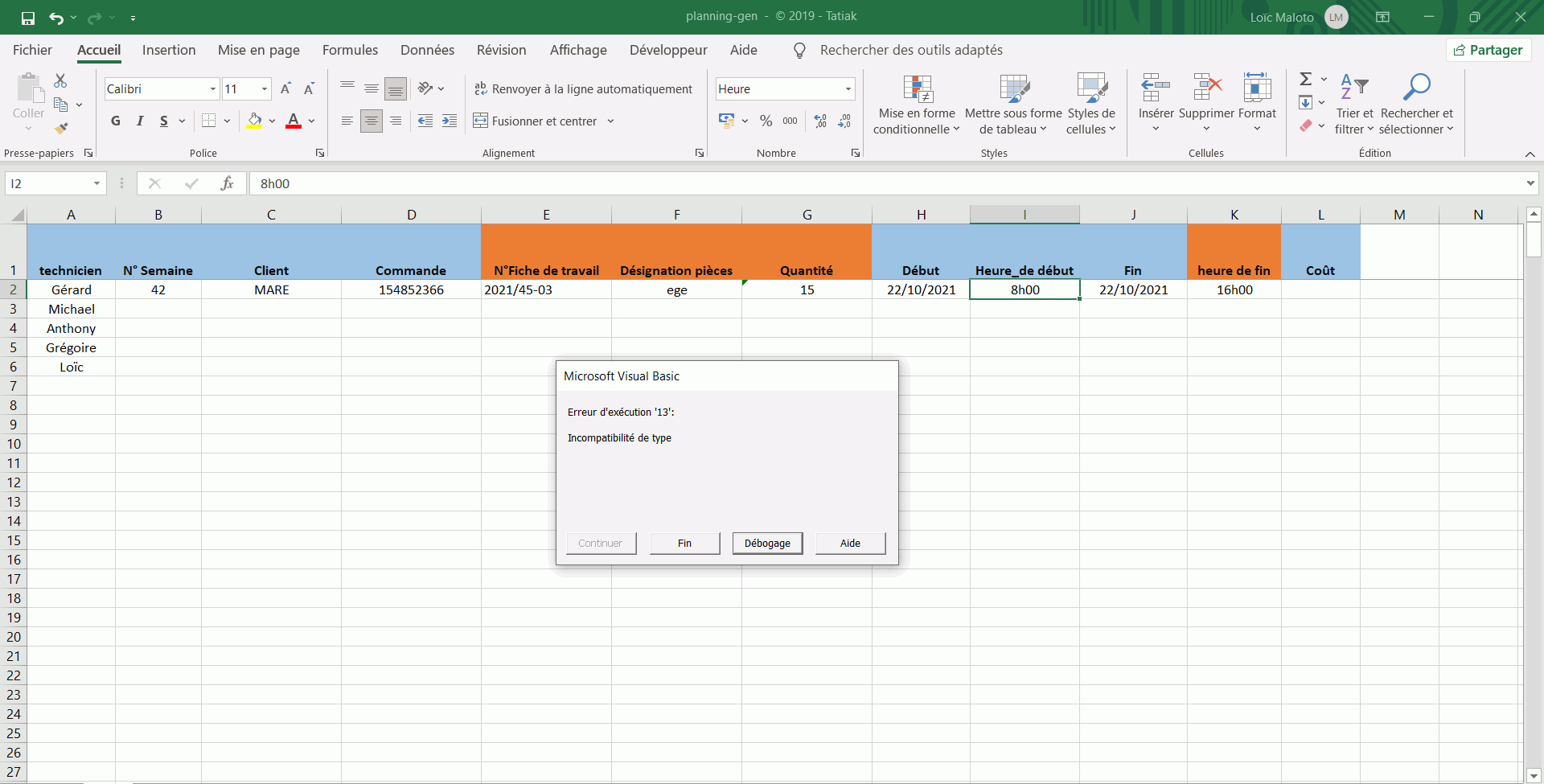Viewport: 1544px width, 784px height.
Task: Open the Heure number format dropdown
Action: tap(848, 88)
